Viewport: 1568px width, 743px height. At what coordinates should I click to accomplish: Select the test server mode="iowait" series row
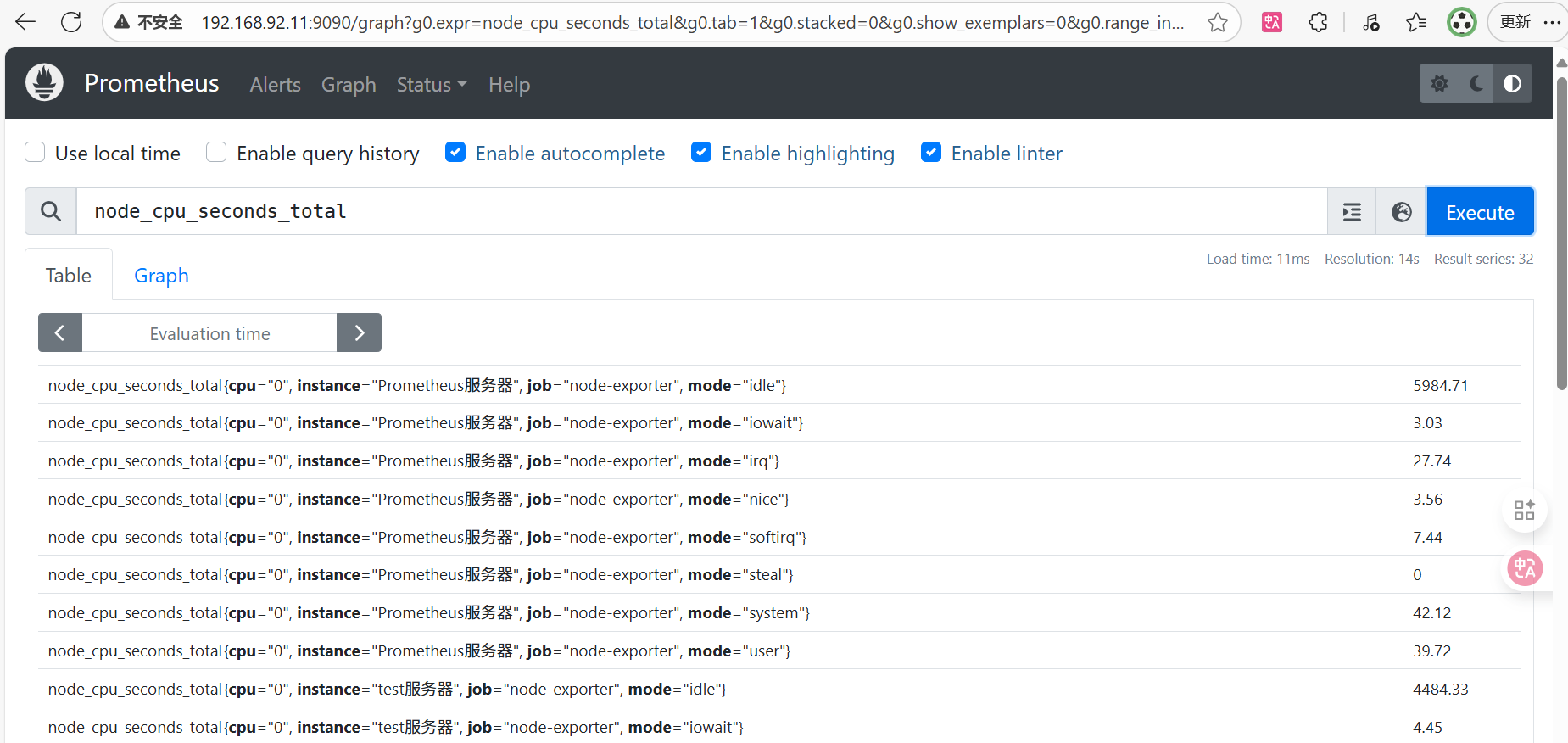point(778,726)
